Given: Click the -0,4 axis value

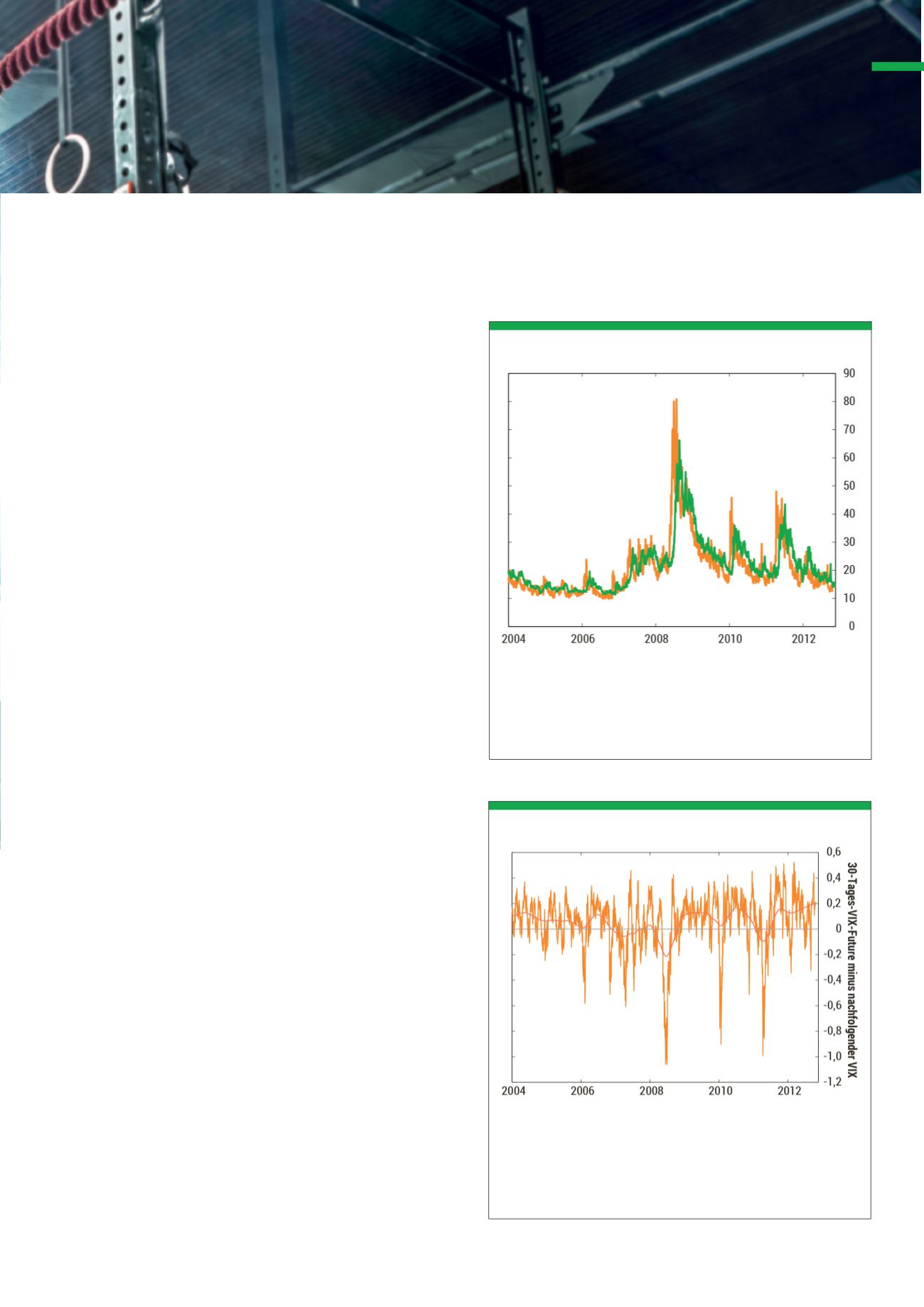Looking at the screenshot, I should point(832,980).
